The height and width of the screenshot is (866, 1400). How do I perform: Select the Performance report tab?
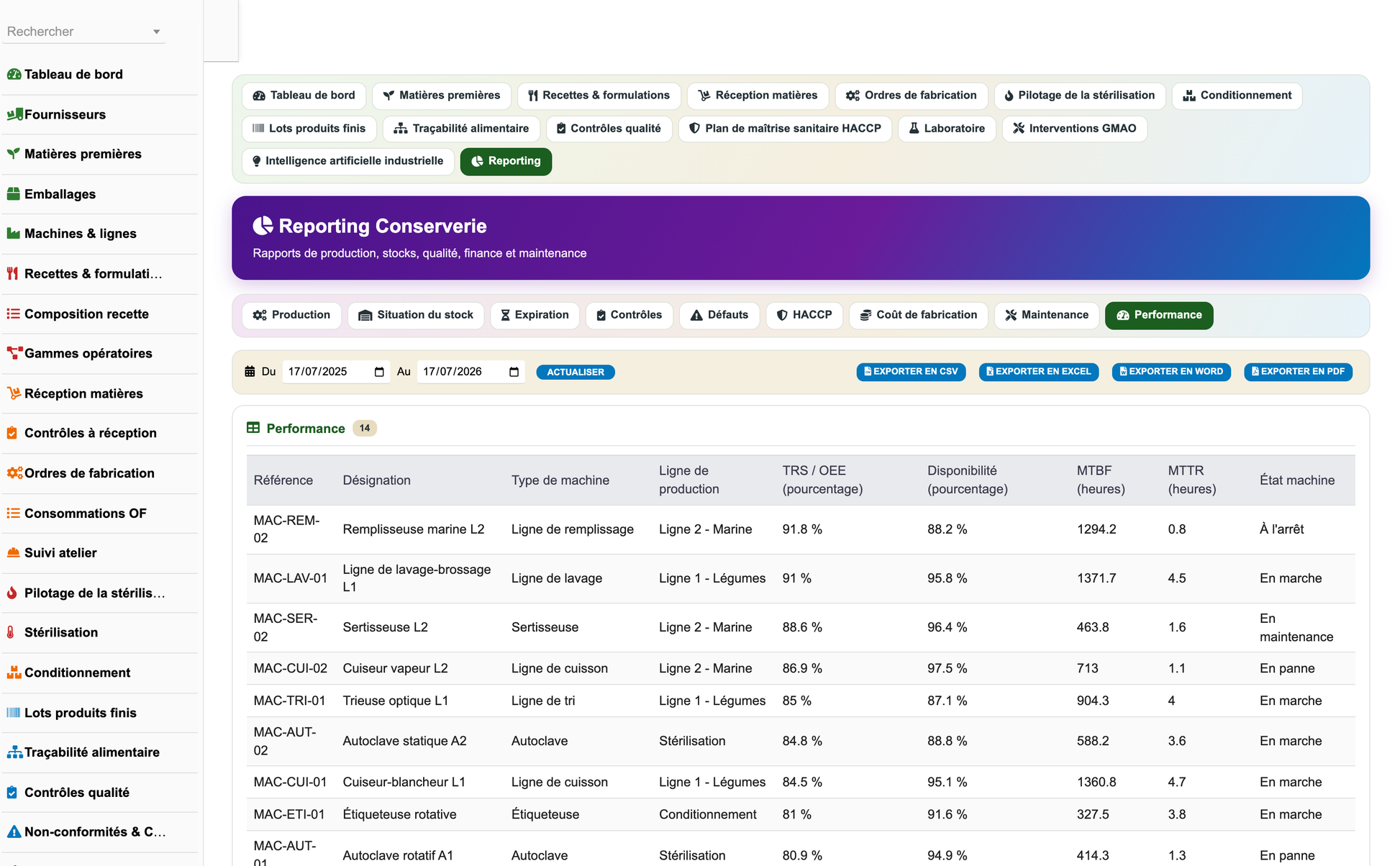pyautogui.click(x=1159, y=315)
